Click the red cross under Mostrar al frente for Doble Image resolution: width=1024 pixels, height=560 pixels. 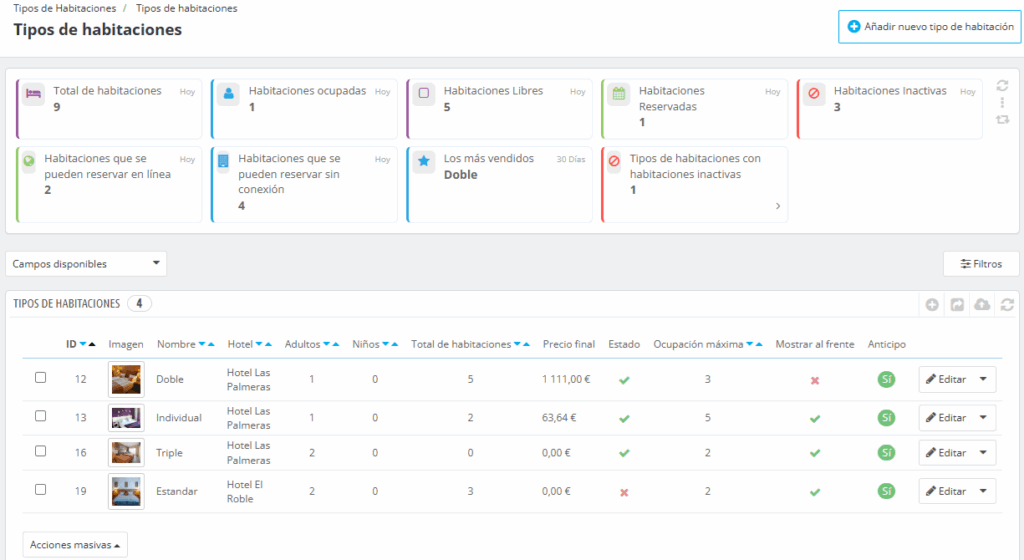point(814,380)
